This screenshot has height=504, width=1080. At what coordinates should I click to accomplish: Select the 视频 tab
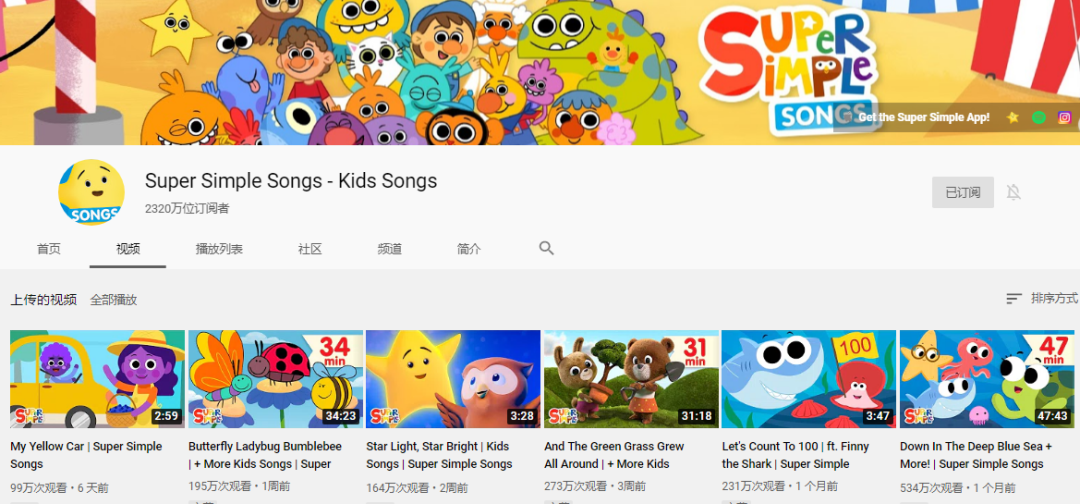[x=128, y=249]
